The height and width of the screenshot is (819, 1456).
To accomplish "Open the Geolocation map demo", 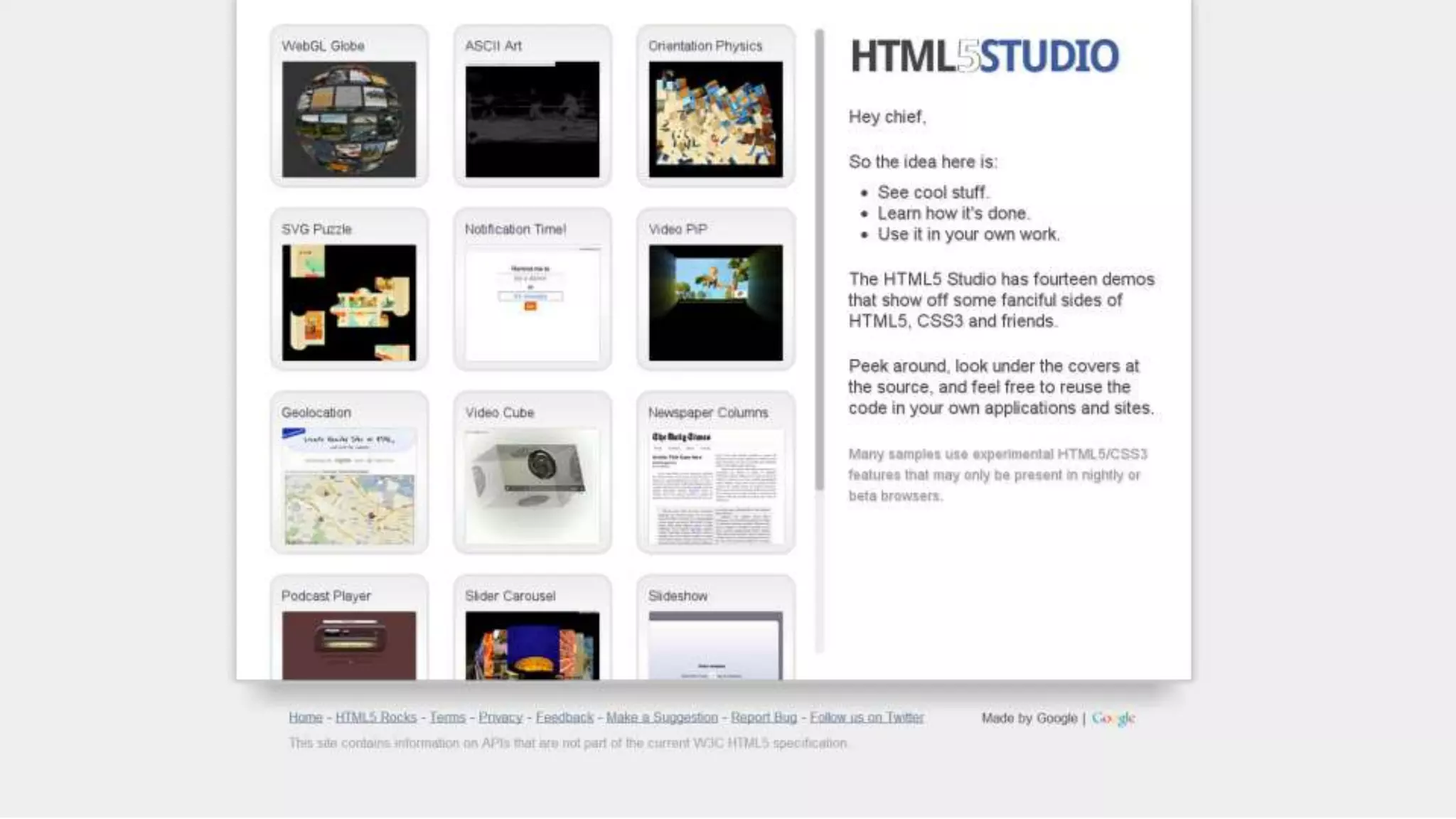I will click(348, 486).
